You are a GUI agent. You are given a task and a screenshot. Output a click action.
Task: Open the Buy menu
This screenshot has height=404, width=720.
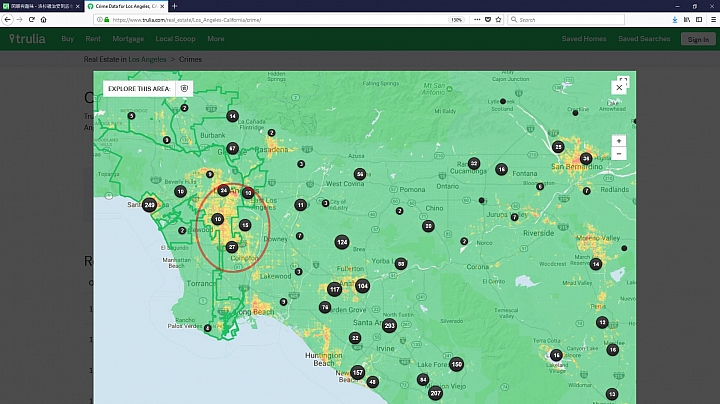point(68,39)
